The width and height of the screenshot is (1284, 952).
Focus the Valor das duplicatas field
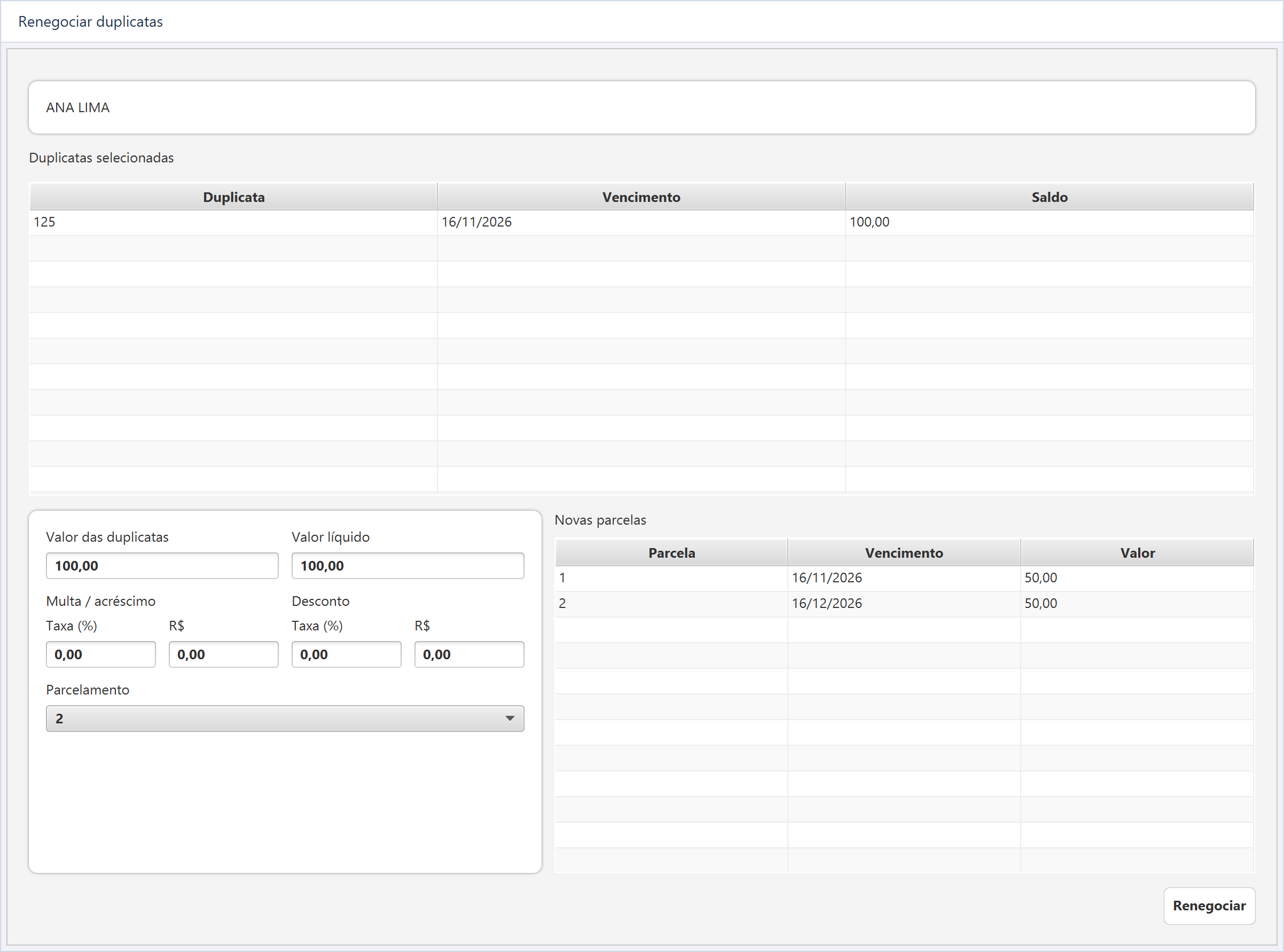pyautogui.click(x=162, y=565)
